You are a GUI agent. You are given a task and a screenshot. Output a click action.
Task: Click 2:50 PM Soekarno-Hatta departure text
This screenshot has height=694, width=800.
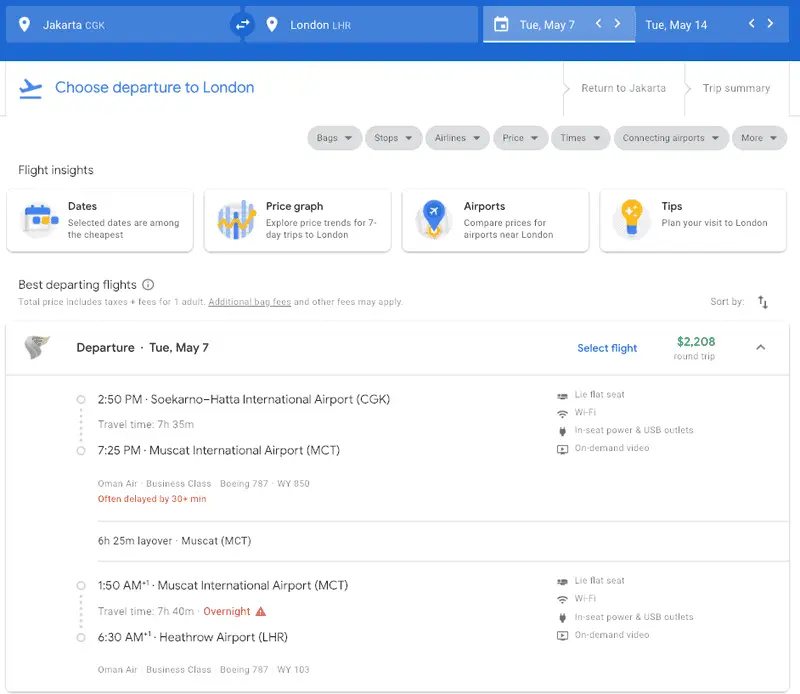point(244,399)
